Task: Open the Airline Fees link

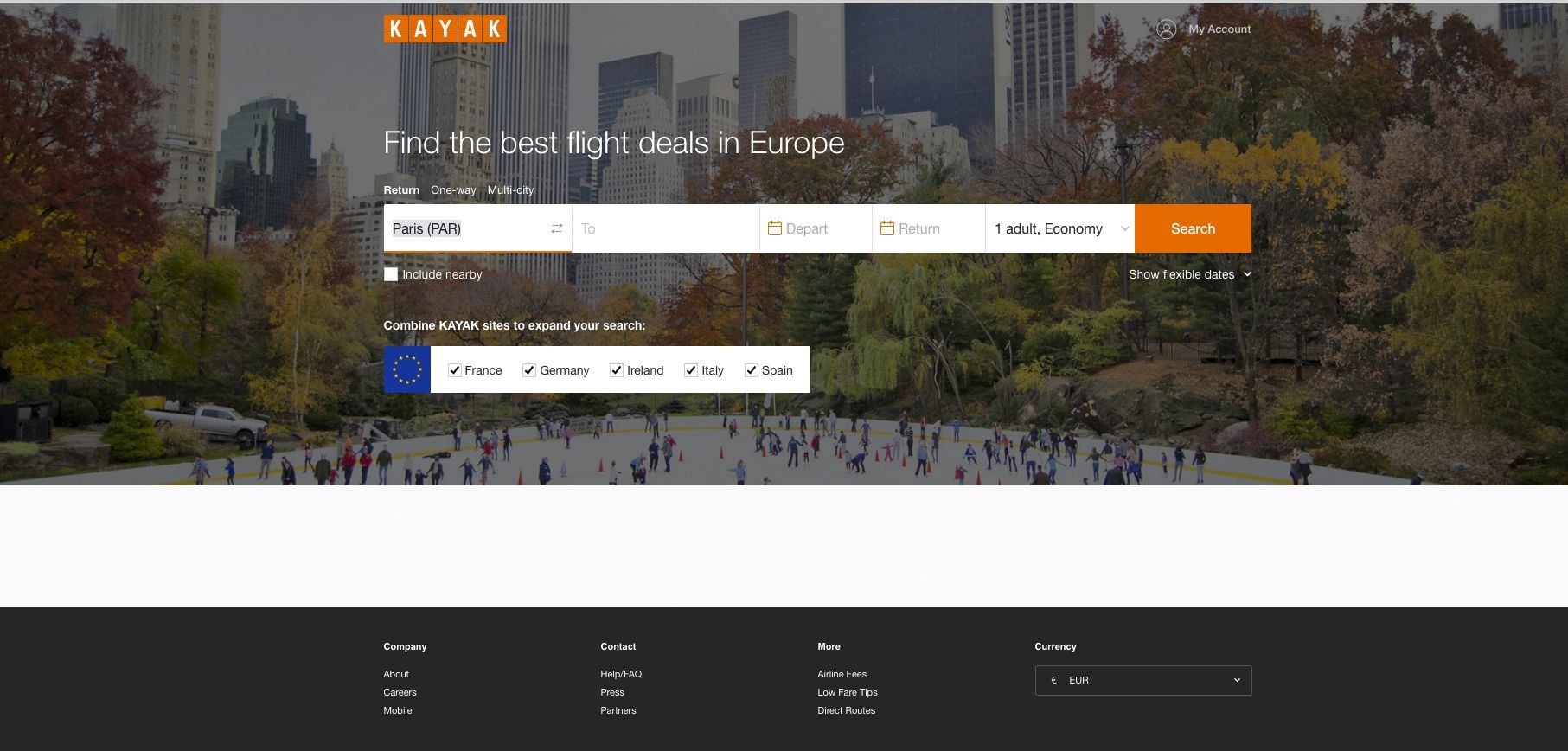Action: point(842,674)
